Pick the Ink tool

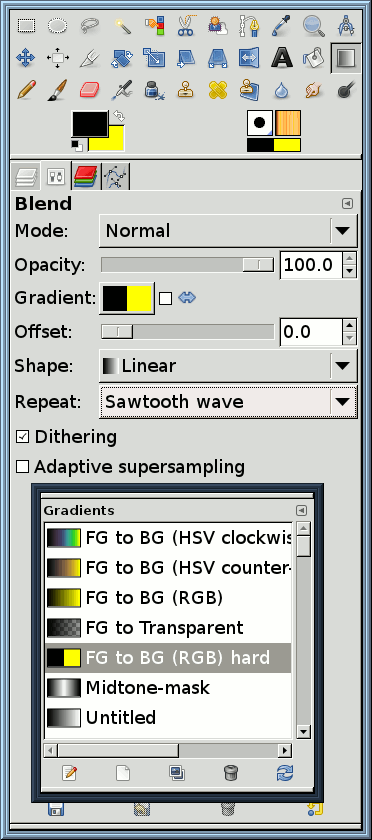[154, 90]
